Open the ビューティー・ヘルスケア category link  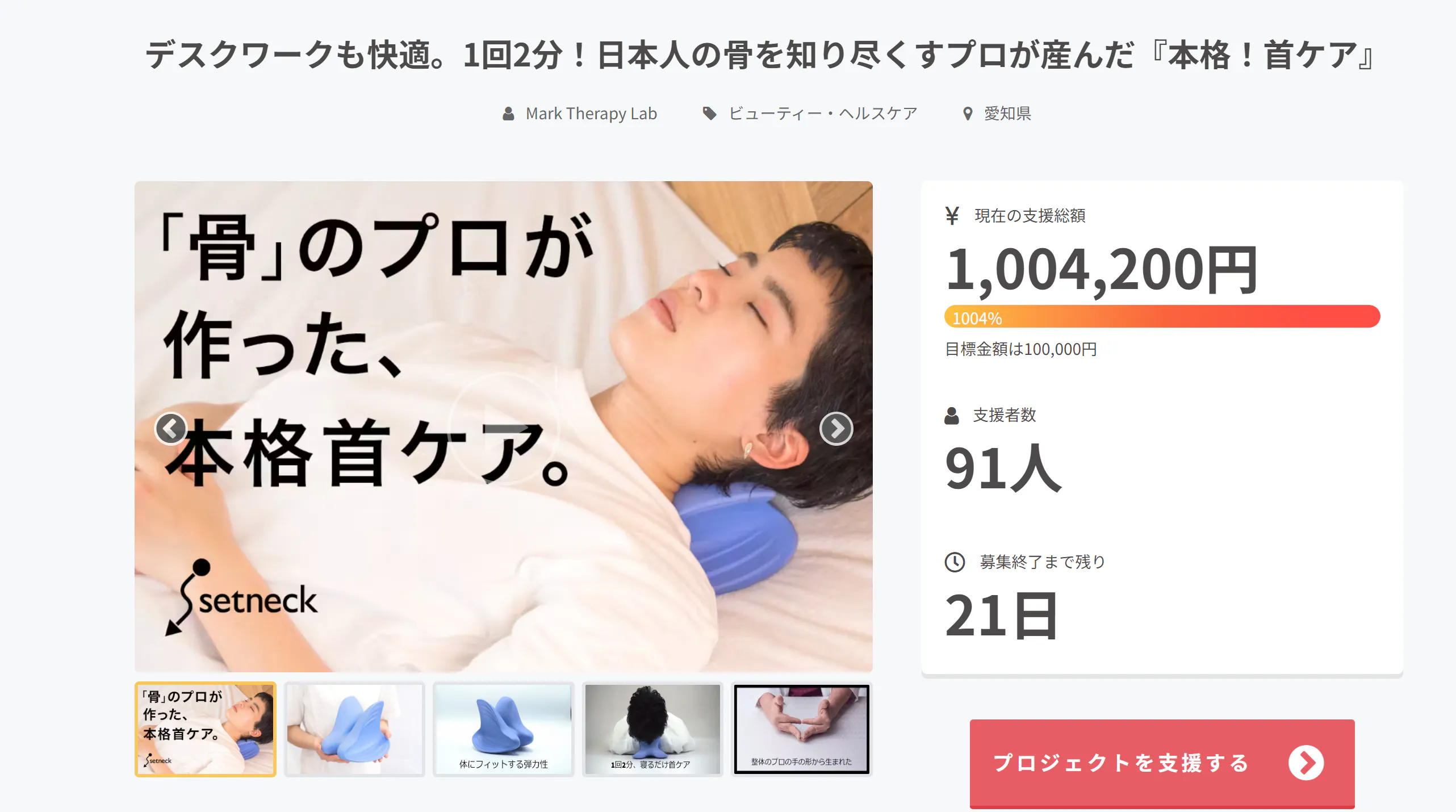(x=823, y=114)
